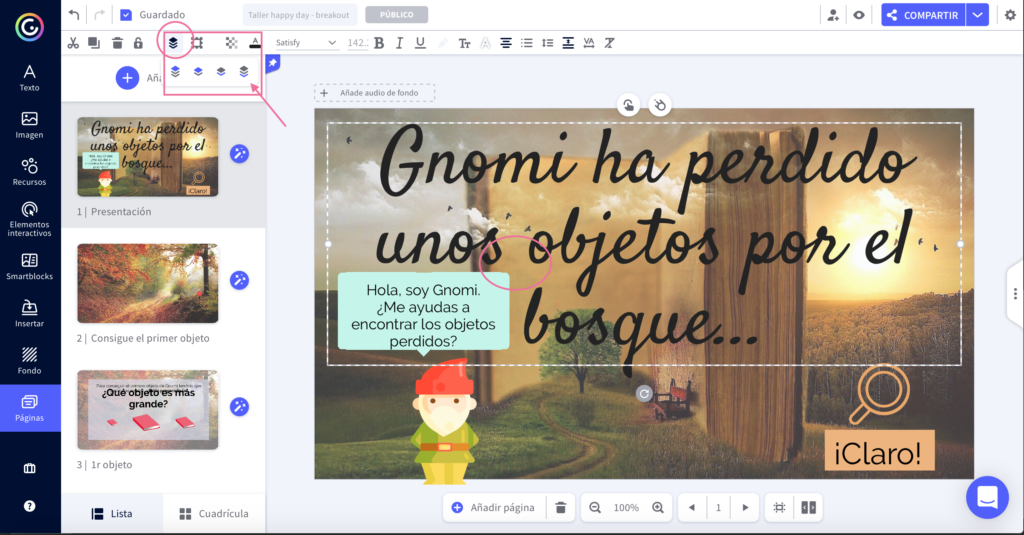Screen dimensions: 1024x535
Task: Click Añadir página button
Action: tap(492, 508)
